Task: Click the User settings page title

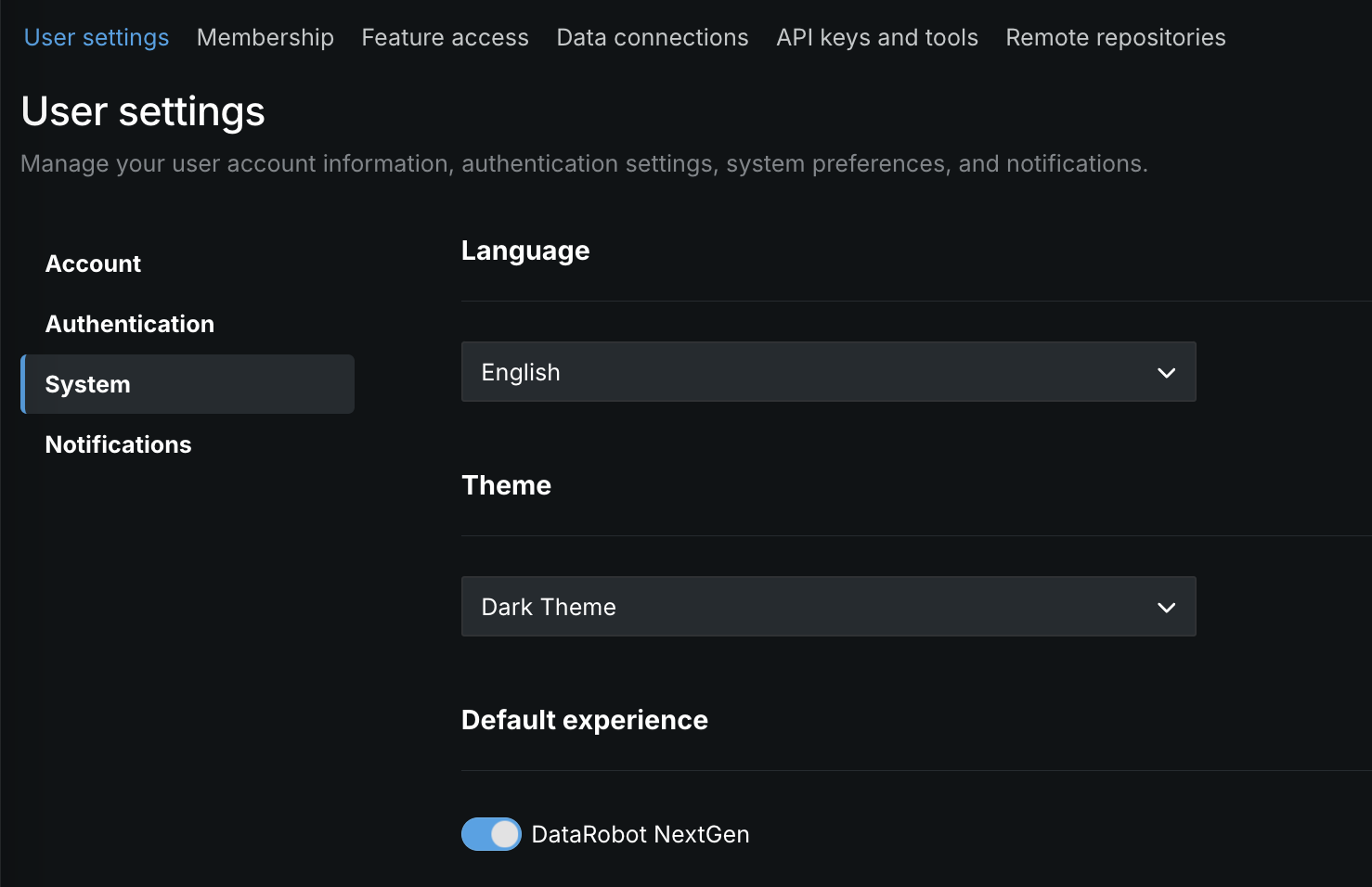Action: click(143, 112)
